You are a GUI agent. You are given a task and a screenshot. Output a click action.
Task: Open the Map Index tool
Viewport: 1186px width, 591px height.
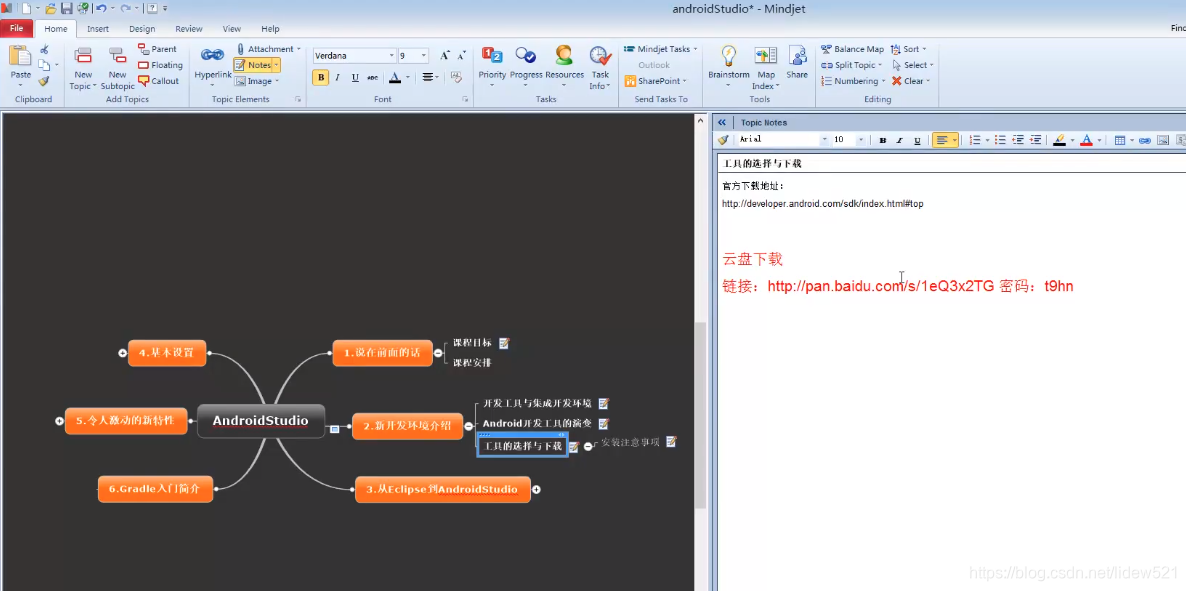766,67
